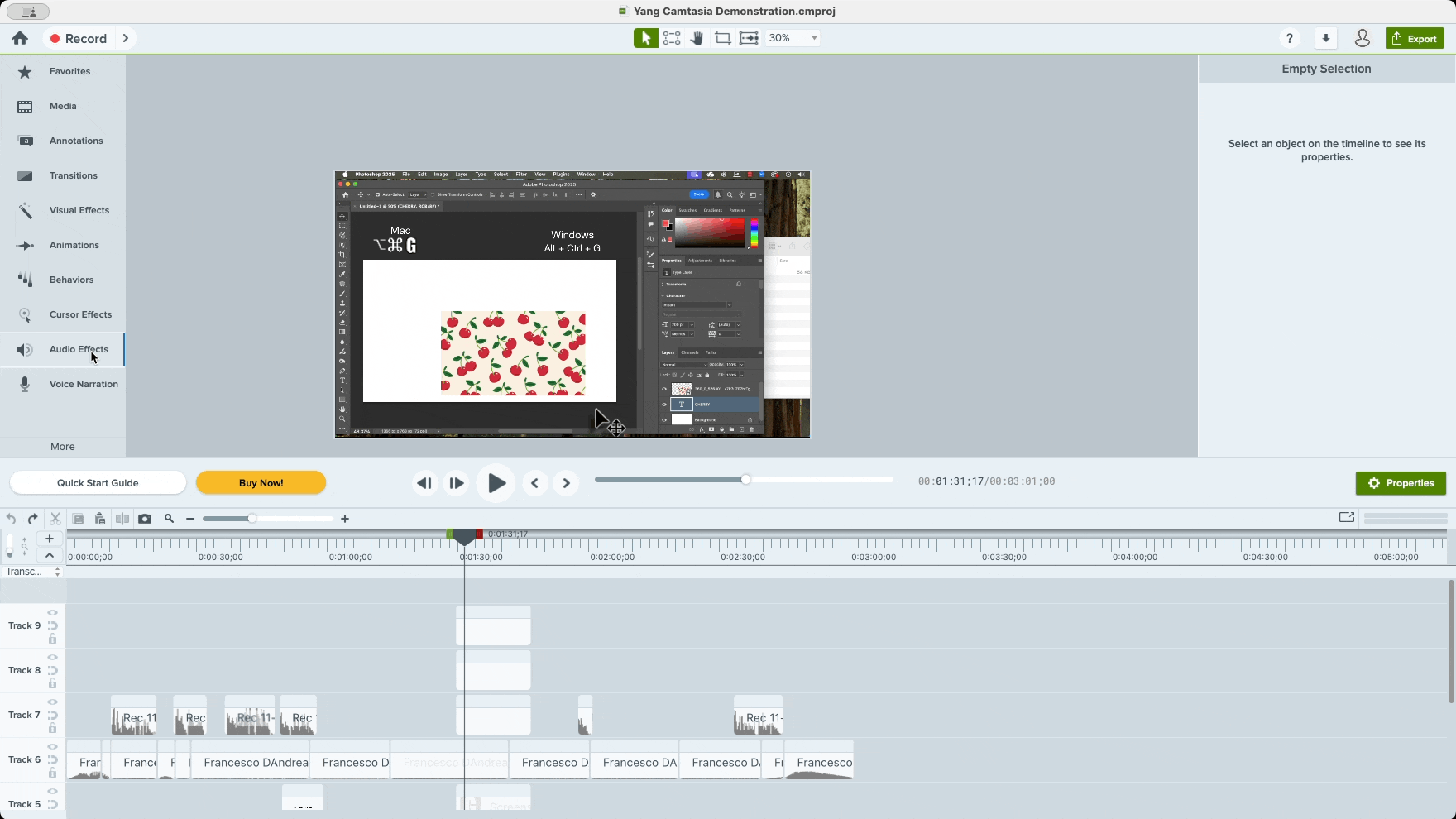Screen dimensions: 1456x819
Task: Click the ripple/resize canvas tool icon
Action: 749,38
